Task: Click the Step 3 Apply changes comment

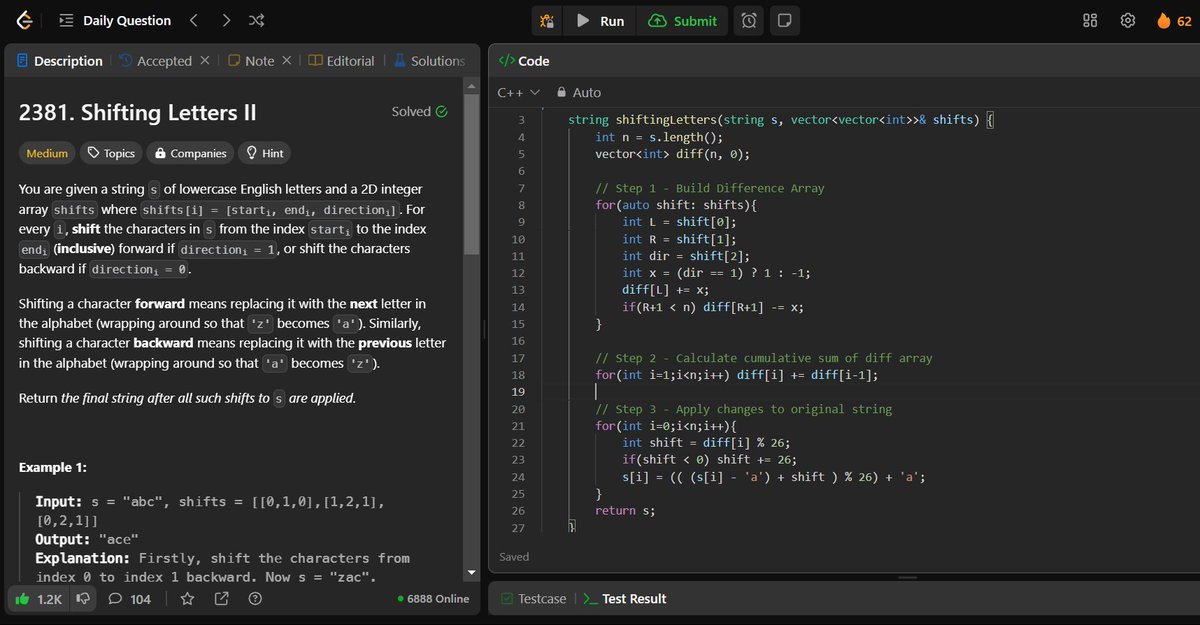Action: tap(744, 409)
